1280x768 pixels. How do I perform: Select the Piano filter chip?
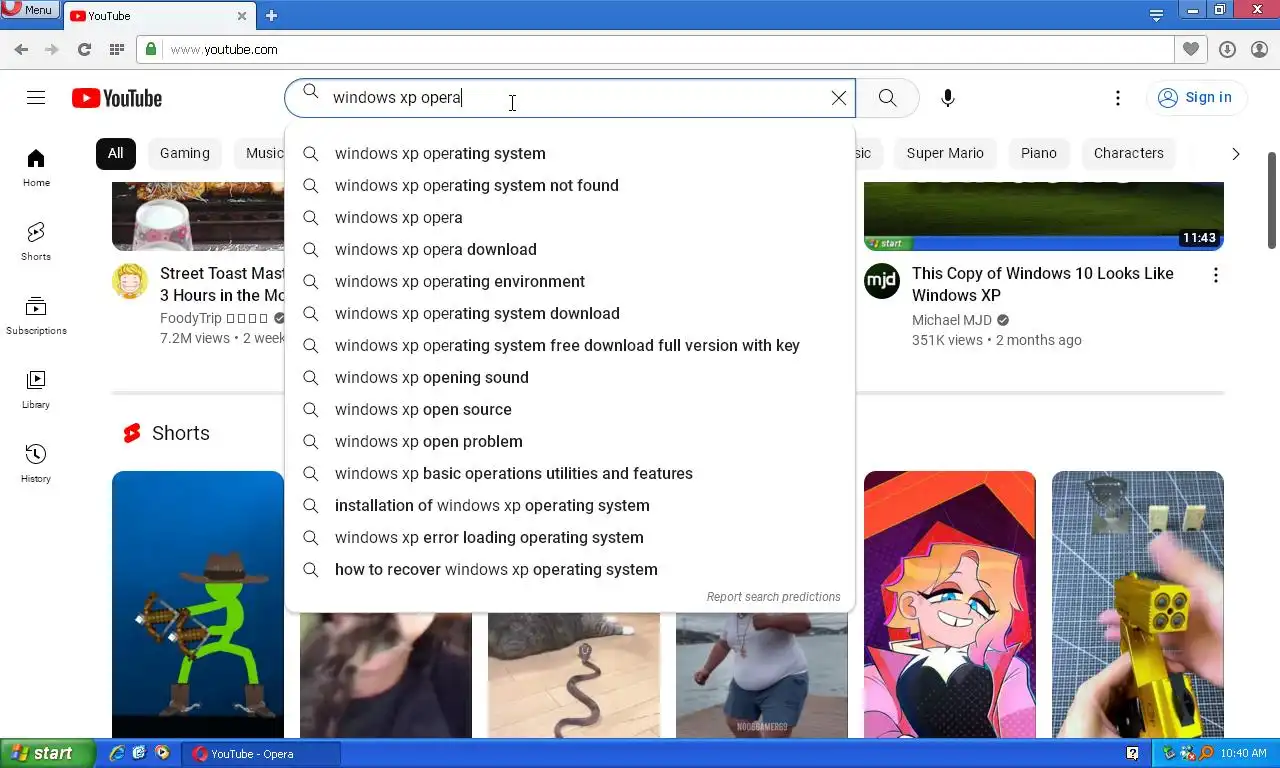(1039, 153)
